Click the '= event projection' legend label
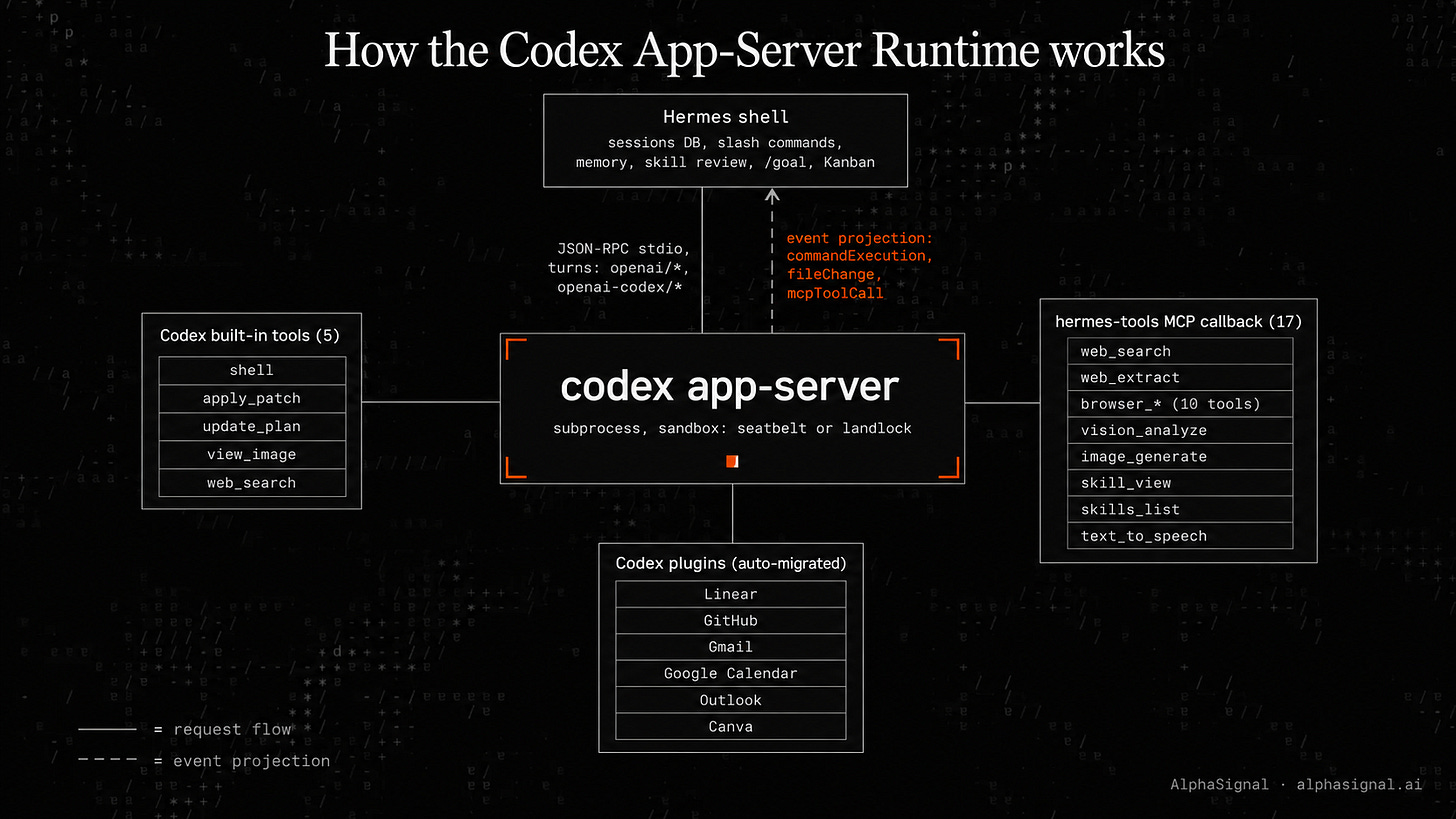1456x819 pixels. click(x=241, y=761)
